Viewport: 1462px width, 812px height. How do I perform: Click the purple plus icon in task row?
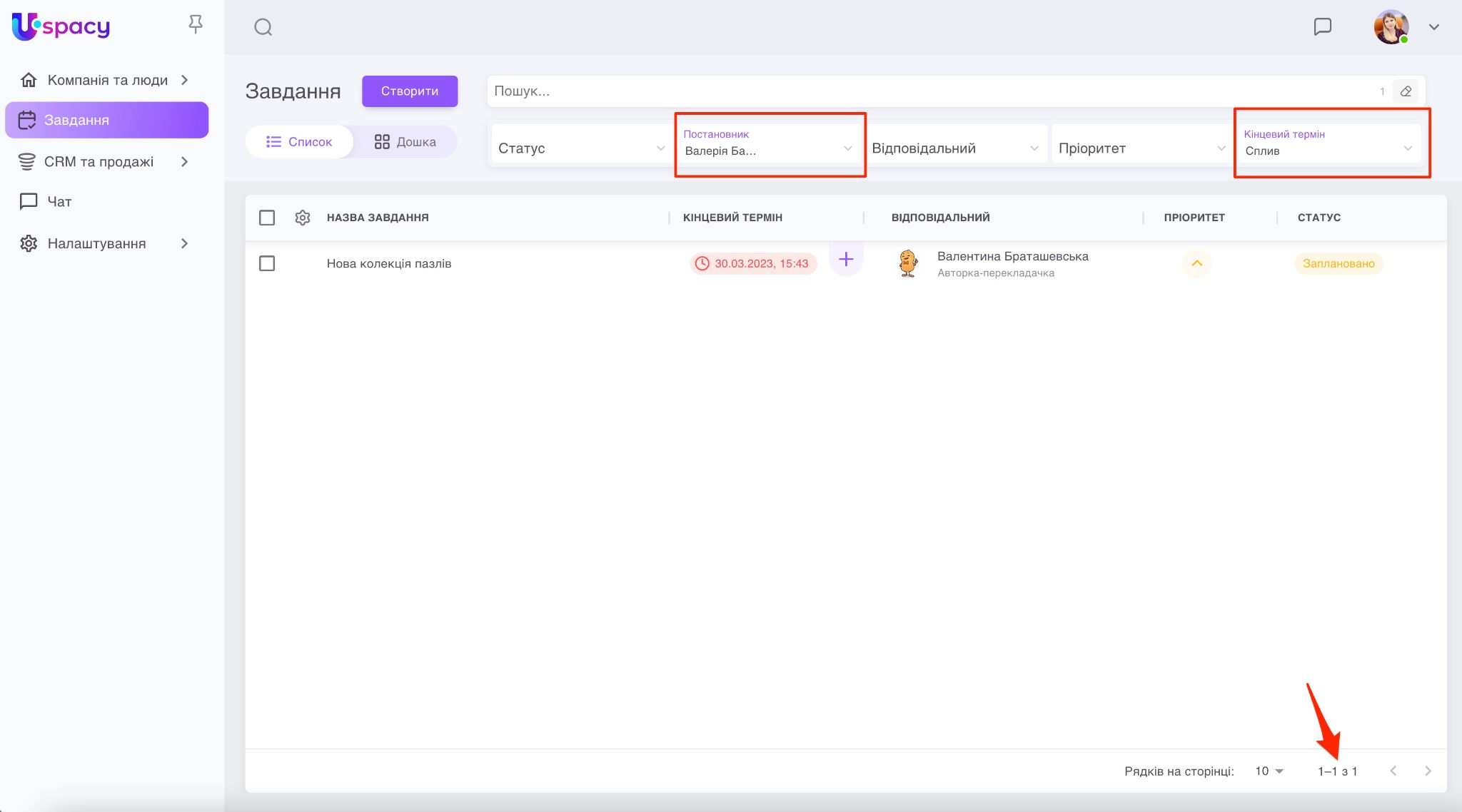(846, 259)
